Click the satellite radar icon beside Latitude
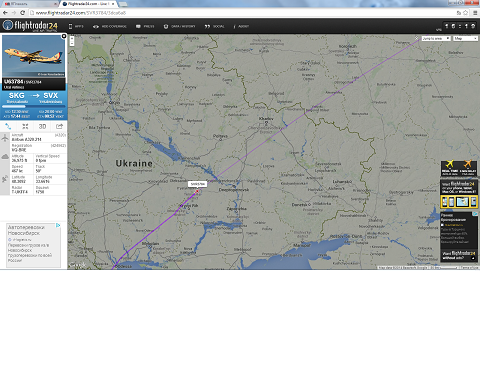 click(x=5, y=179)
